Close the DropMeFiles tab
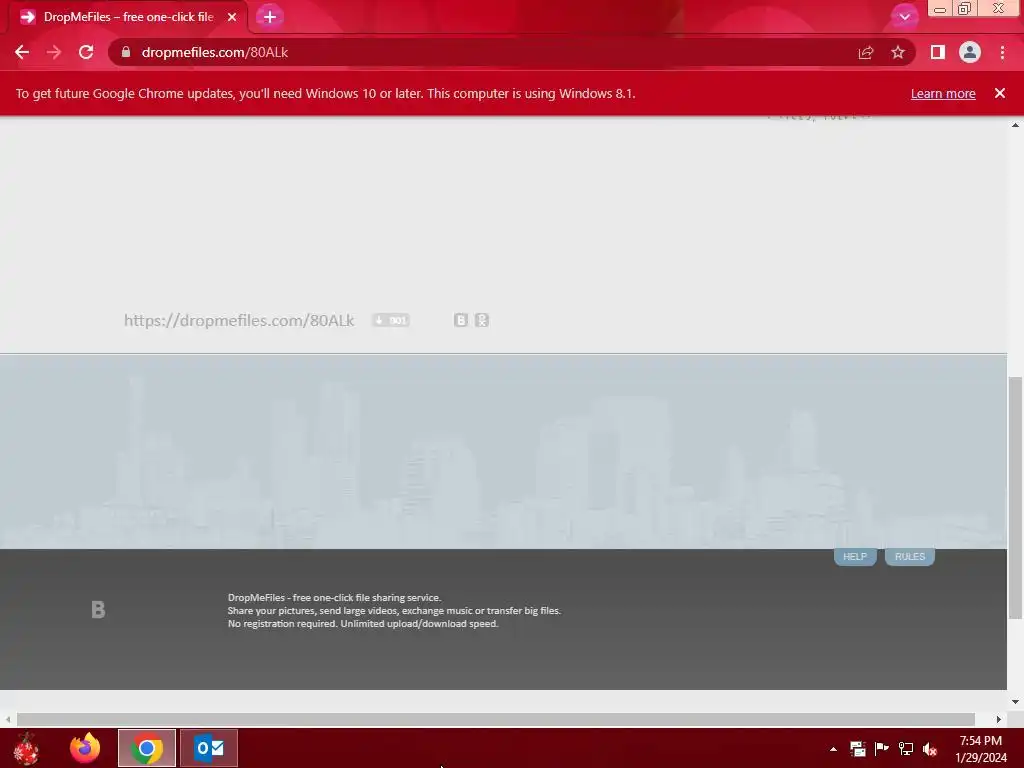 (232, 17)
